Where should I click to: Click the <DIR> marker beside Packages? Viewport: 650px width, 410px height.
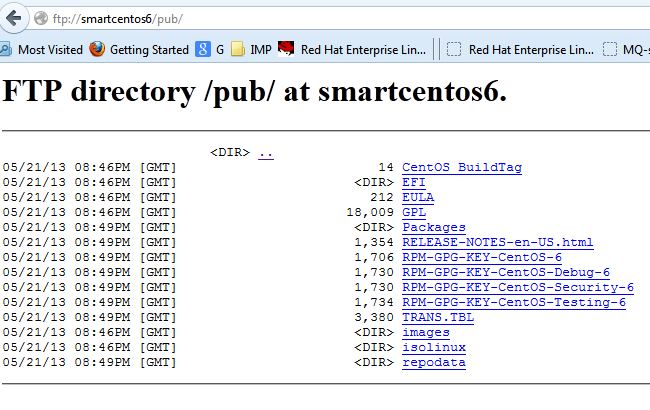pyautogui.click(x=374, y=227)
